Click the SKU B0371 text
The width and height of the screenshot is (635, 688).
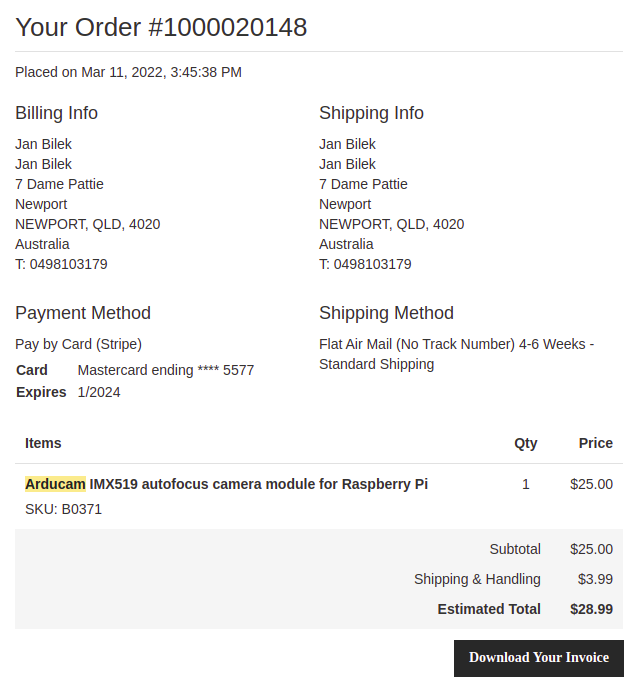point(63,509)
